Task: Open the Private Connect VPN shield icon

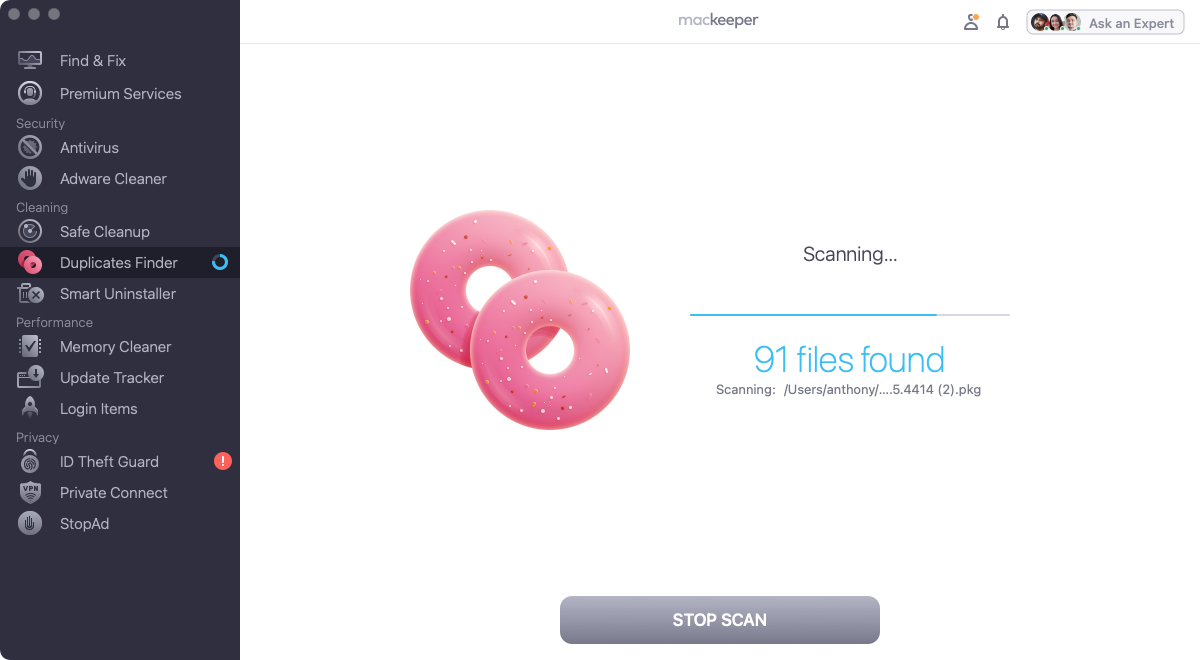Action: [30, 492]
